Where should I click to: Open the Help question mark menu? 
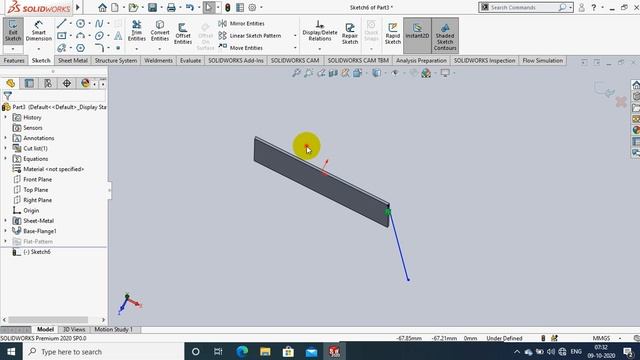[594, 7]
